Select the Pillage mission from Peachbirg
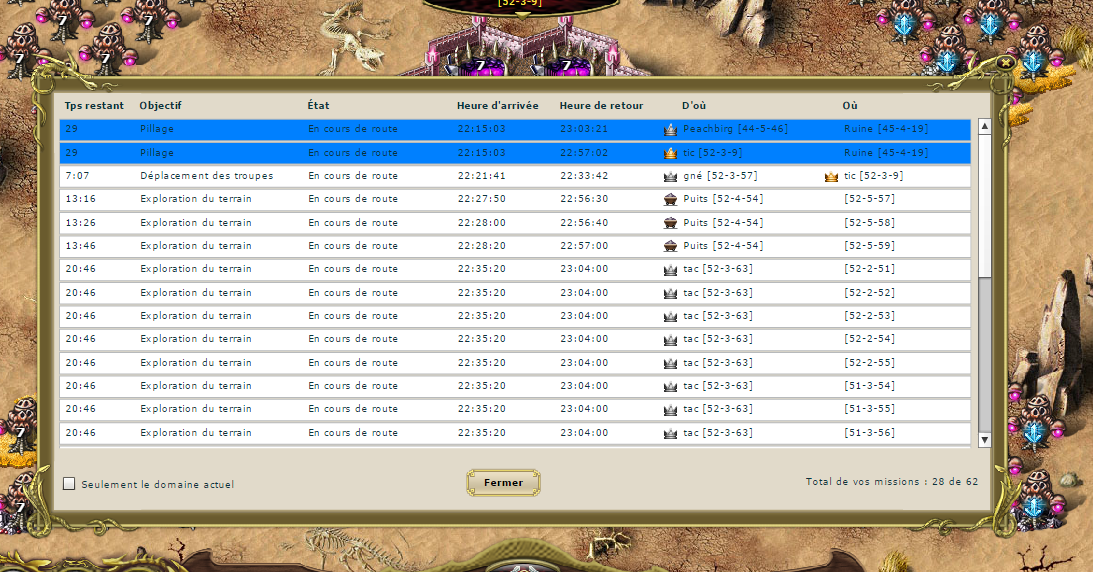 pyautogui.click(x=515, y=129)
